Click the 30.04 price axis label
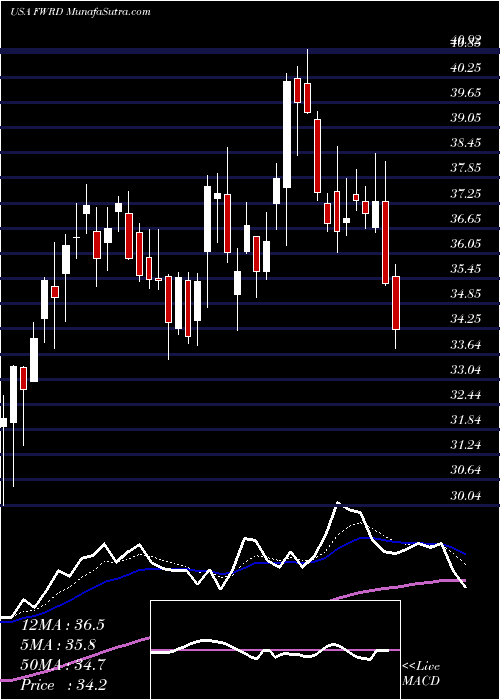This screenshot has height=700, width=500. click(x=466, y=496)
